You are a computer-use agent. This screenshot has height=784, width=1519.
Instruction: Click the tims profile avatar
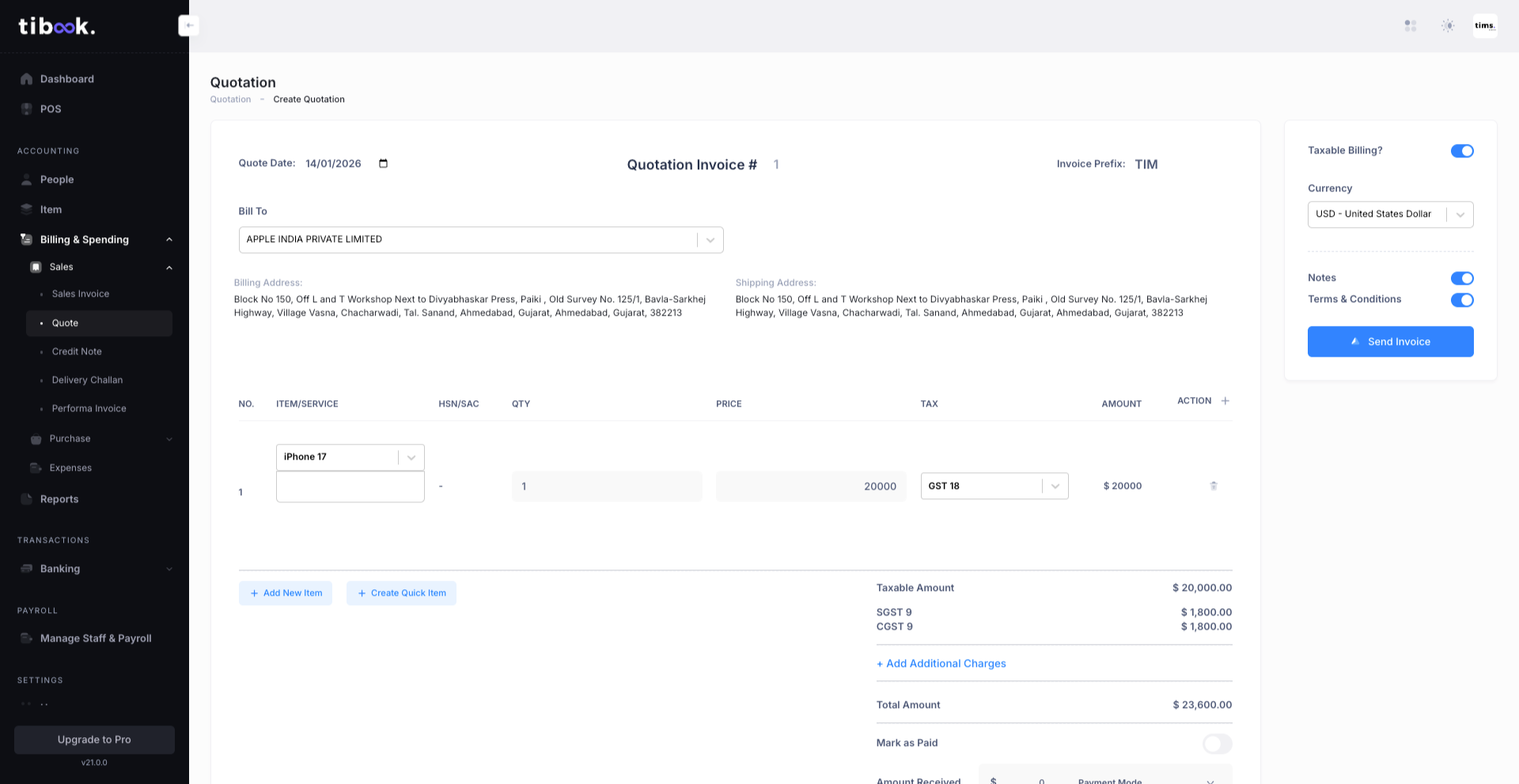click(x=1485, y=25)
